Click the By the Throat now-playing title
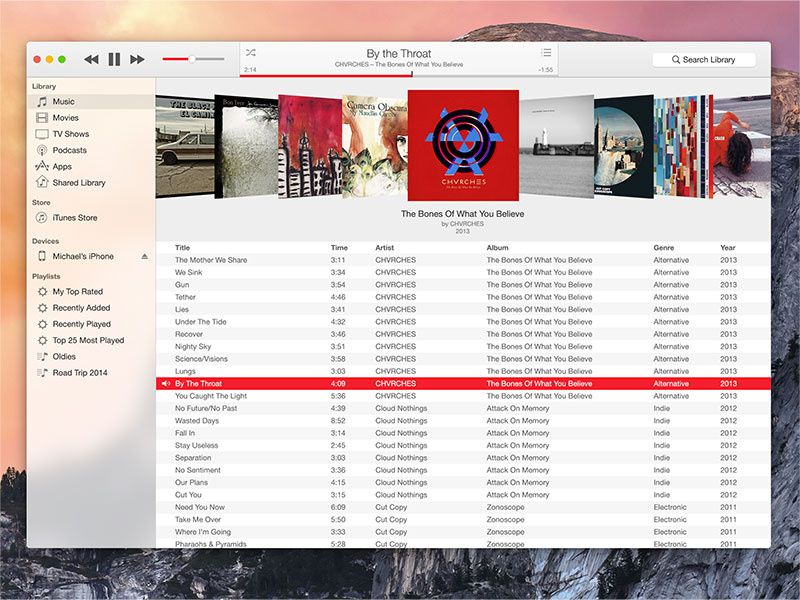Image resolution: width=800 pixels, height=600 pixels. pos(398,54)
